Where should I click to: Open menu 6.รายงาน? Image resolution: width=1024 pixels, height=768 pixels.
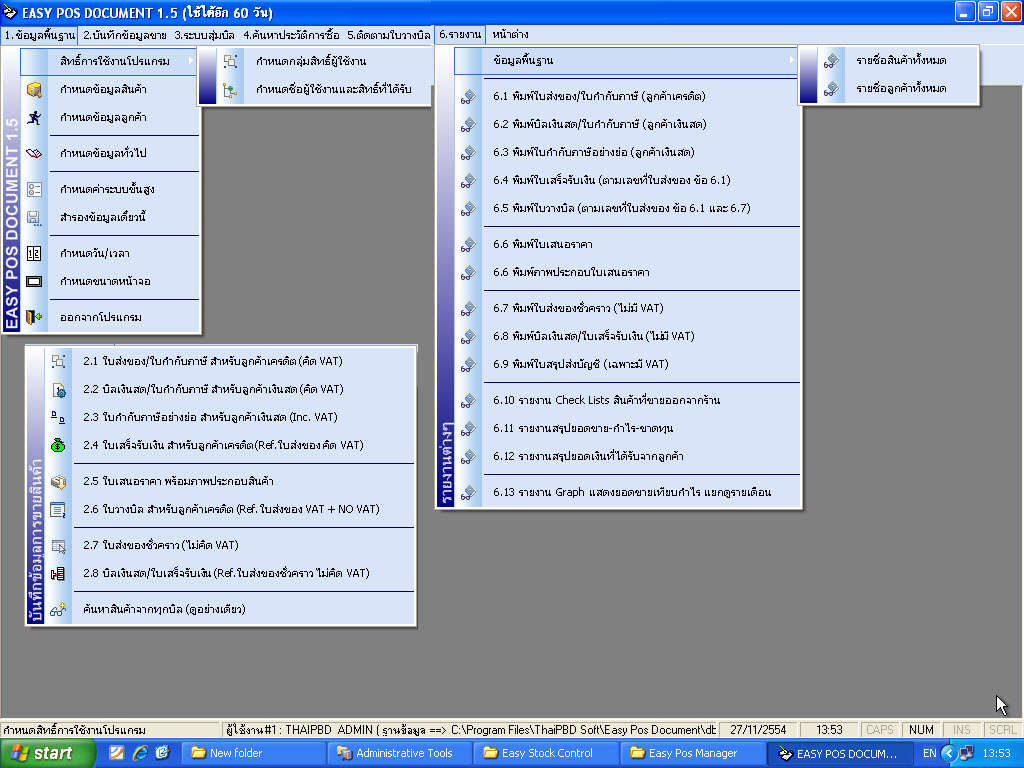coord(460,35)
